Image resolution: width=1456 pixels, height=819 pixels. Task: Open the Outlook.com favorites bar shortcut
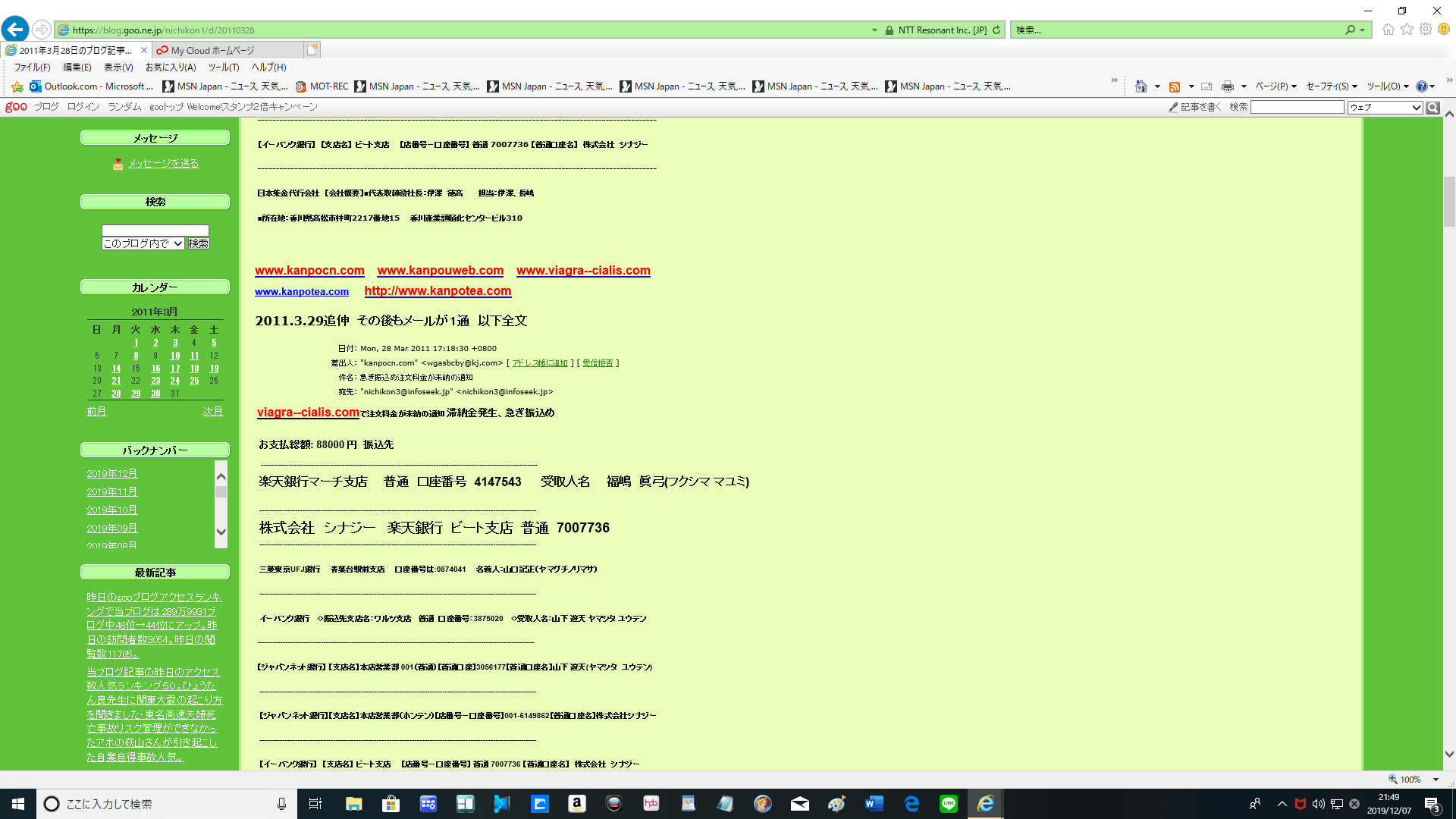[x=93, y=86]
